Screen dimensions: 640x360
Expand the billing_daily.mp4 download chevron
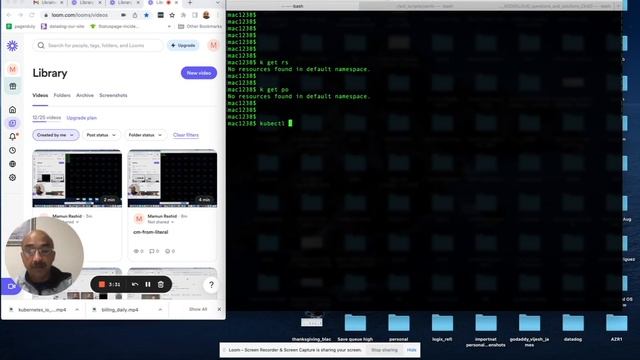pos(160,310)
